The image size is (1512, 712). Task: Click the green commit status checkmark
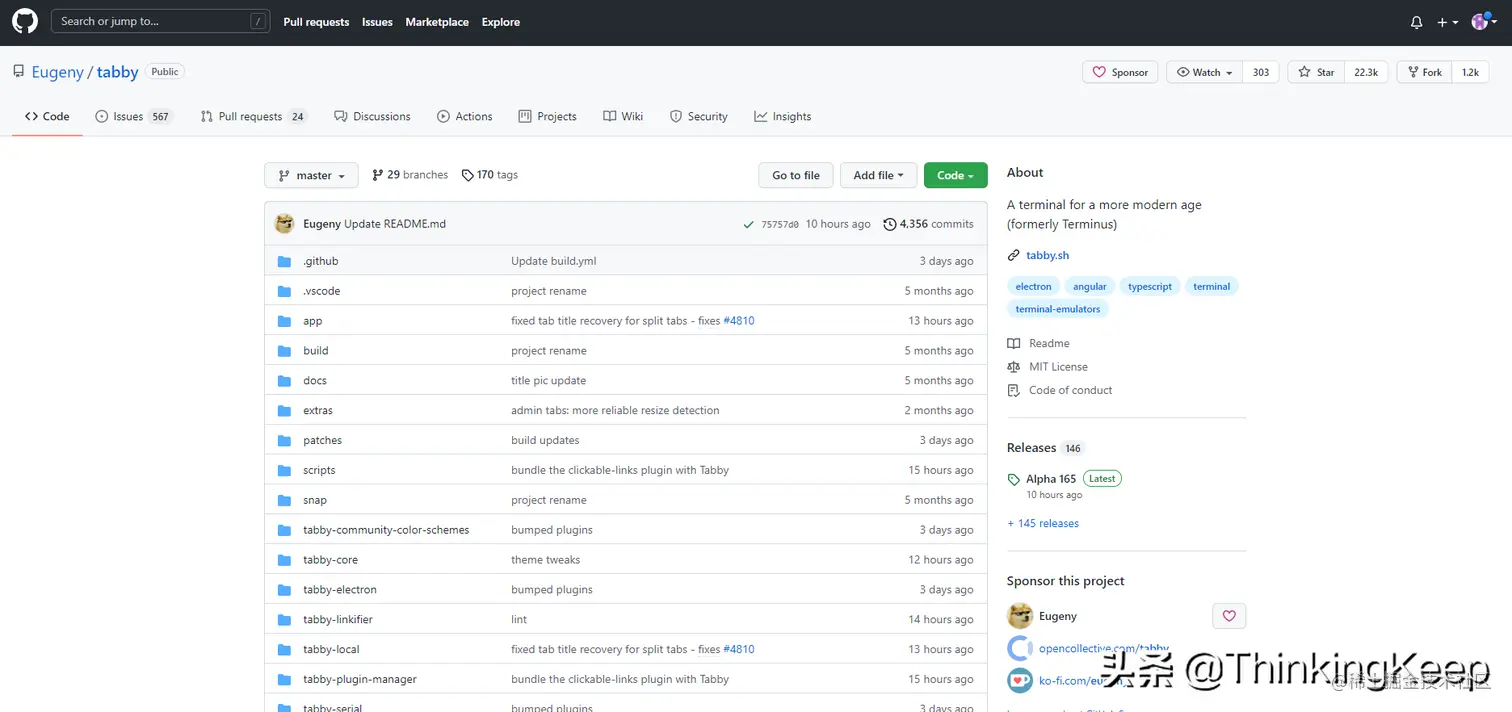click(748, 225)
